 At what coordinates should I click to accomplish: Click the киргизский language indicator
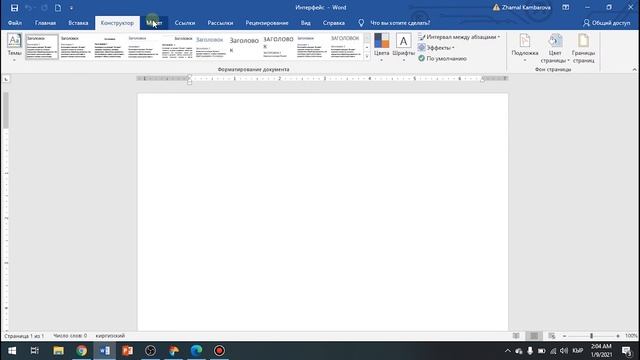click(110, 336)
